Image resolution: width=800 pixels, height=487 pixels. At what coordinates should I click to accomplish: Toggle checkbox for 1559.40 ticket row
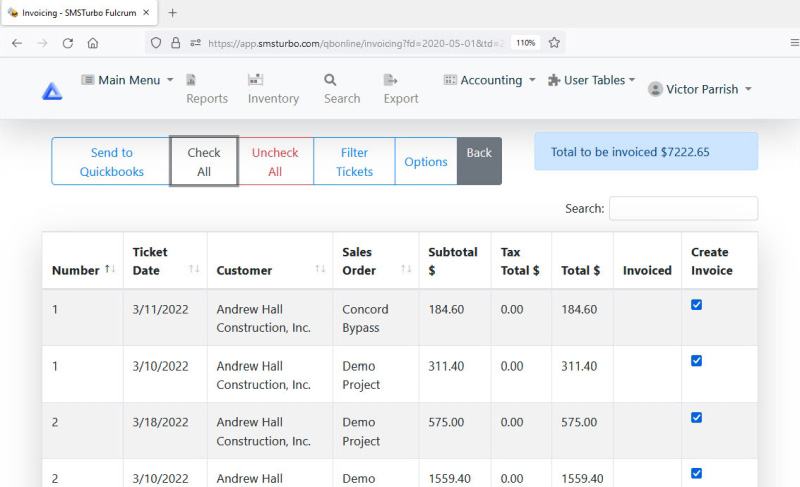coord(696,473)
